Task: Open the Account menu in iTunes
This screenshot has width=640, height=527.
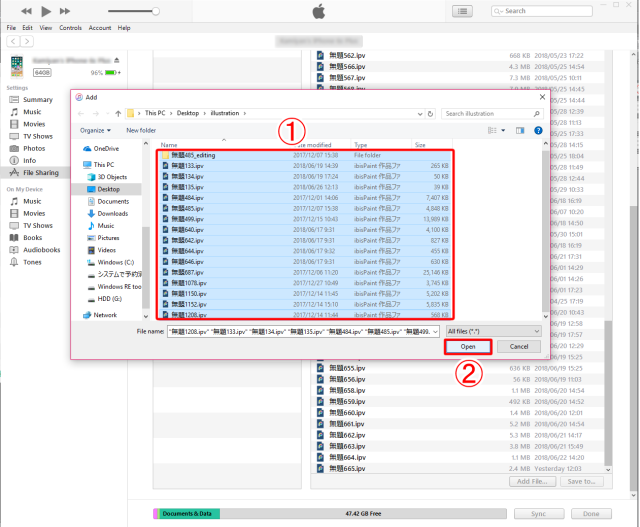Action: 100,28
